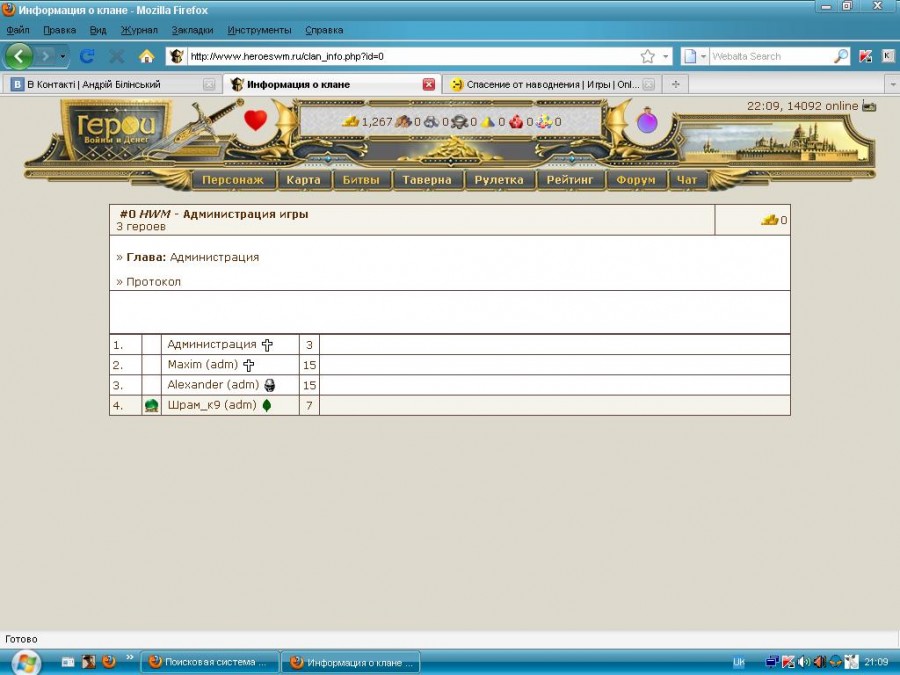This screenshot has width=900, height=675.
Task: Click the yellow sulfur resource icon
Action: tap(488, 122)
